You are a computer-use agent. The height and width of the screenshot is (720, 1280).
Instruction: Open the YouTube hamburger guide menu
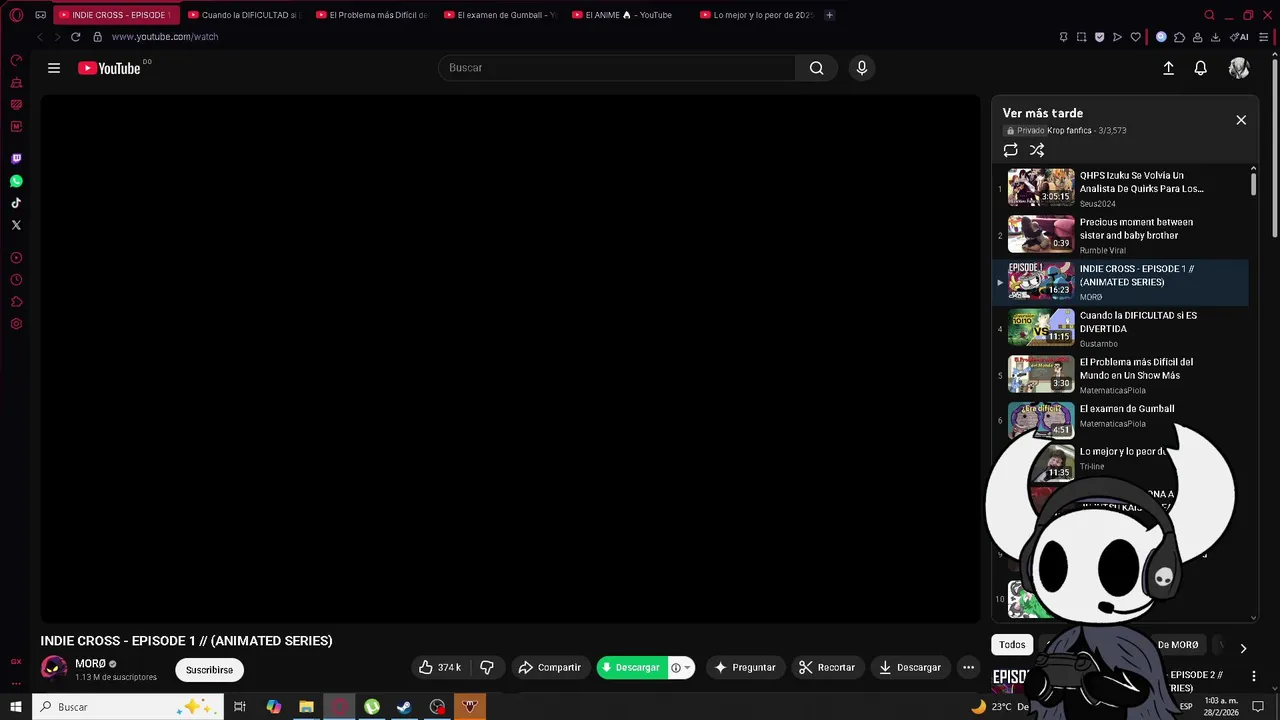54,68
